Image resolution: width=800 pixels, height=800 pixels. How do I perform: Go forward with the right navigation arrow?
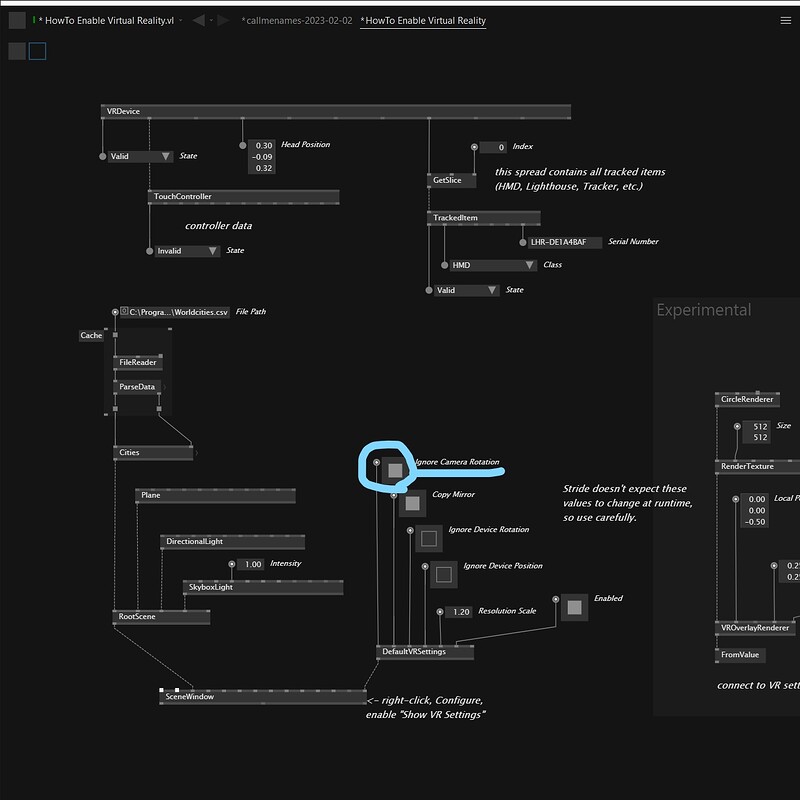coord(223,20)
